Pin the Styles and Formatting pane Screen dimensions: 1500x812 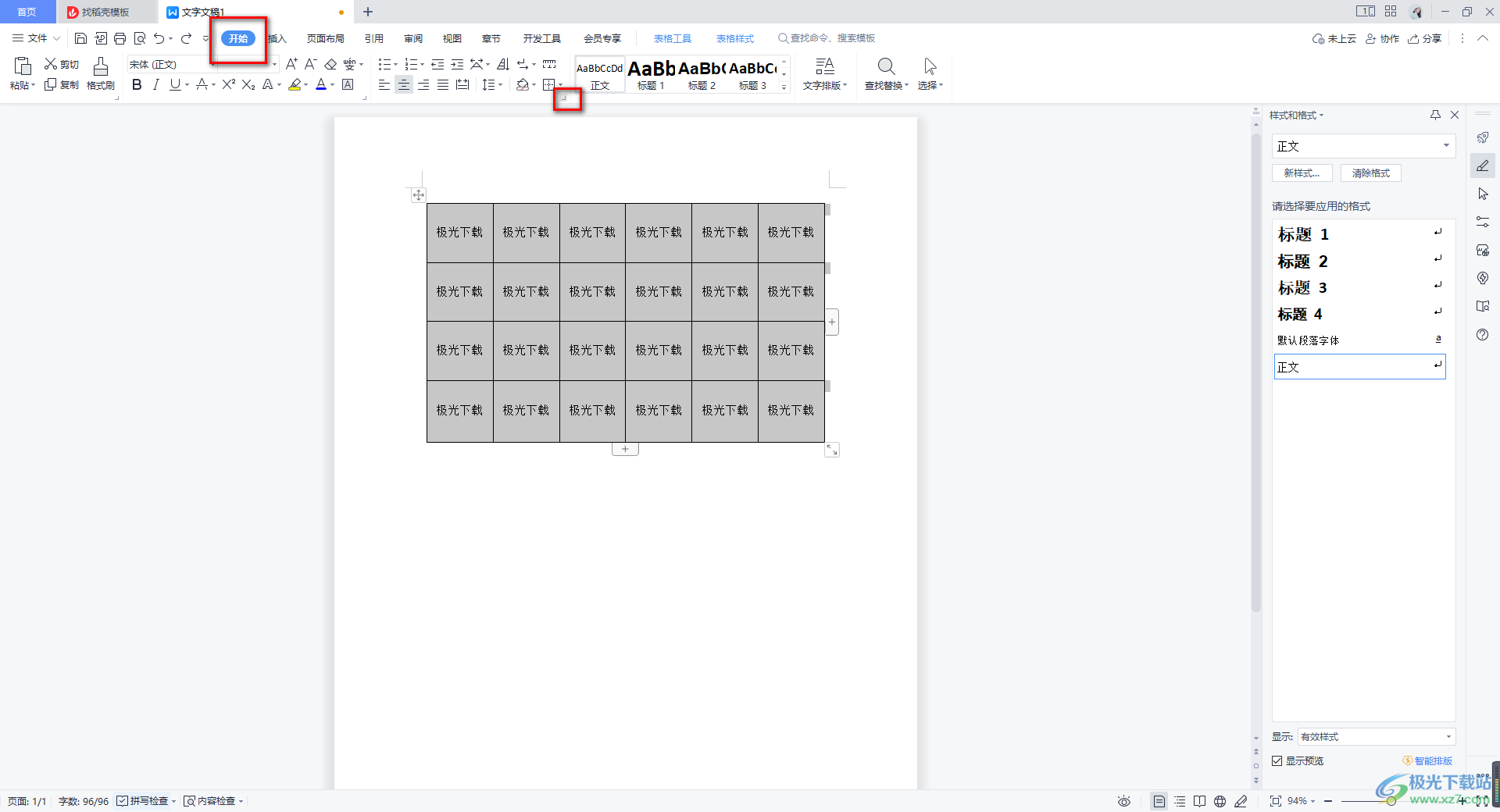[1435, 115]
